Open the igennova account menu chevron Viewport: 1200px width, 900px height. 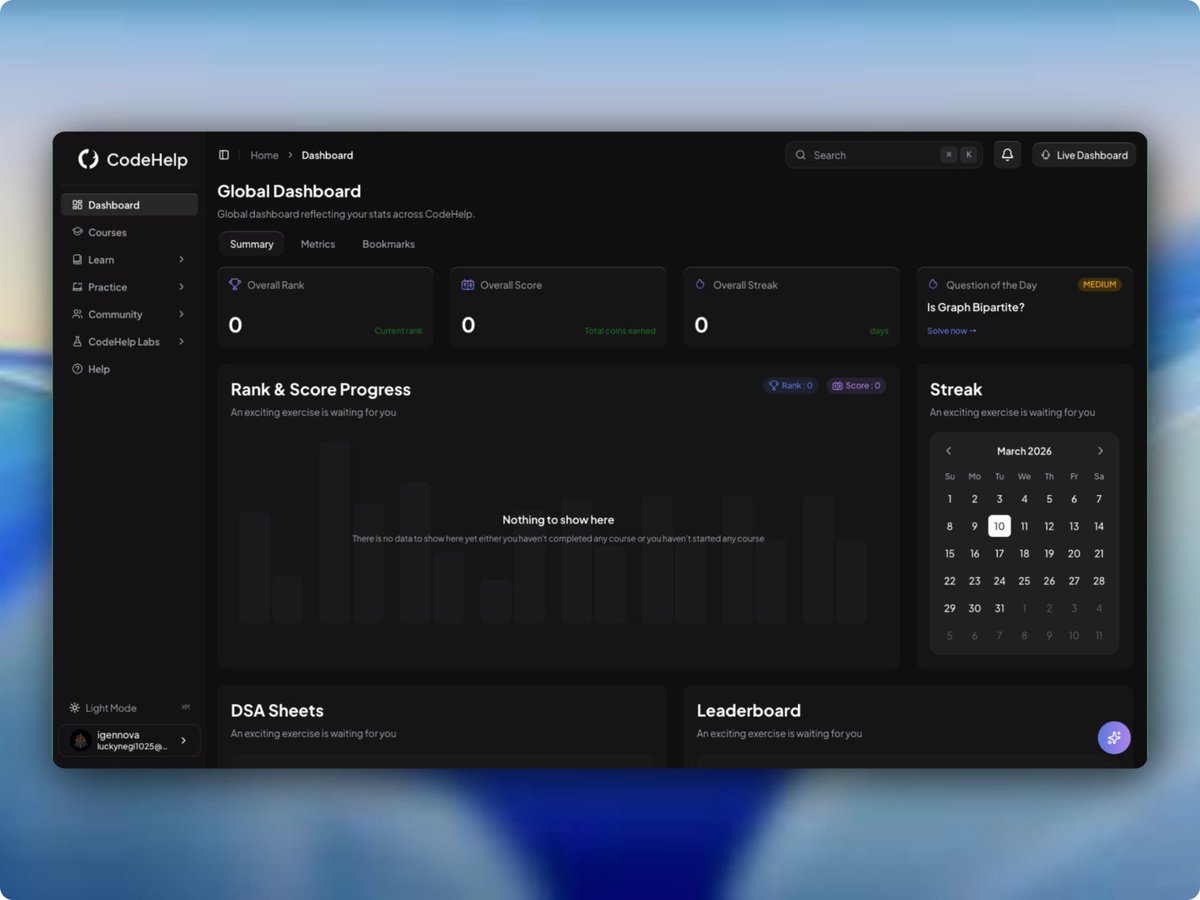coord(183,740)
